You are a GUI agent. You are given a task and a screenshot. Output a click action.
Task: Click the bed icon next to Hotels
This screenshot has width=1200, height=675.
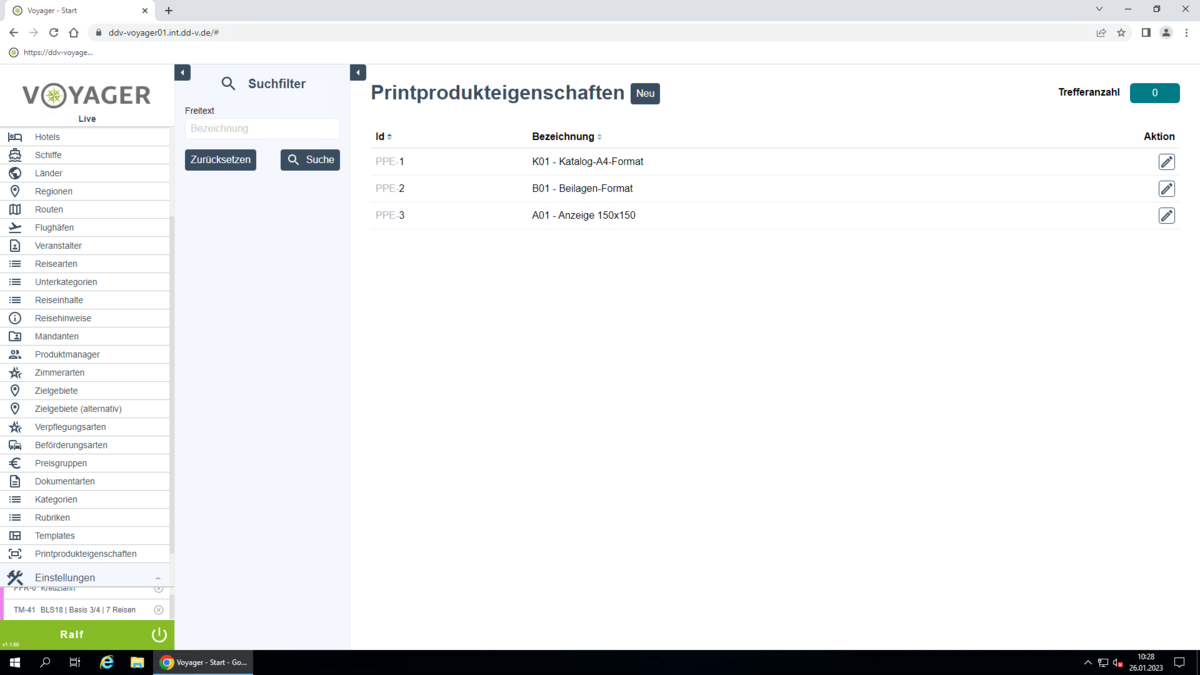[15, 137]
